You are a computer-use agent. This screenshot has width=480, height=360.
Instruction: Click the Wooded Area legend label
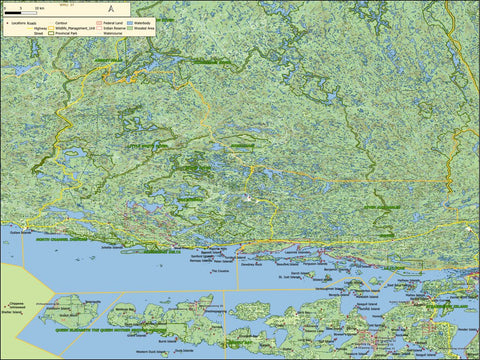click(144, 28)
